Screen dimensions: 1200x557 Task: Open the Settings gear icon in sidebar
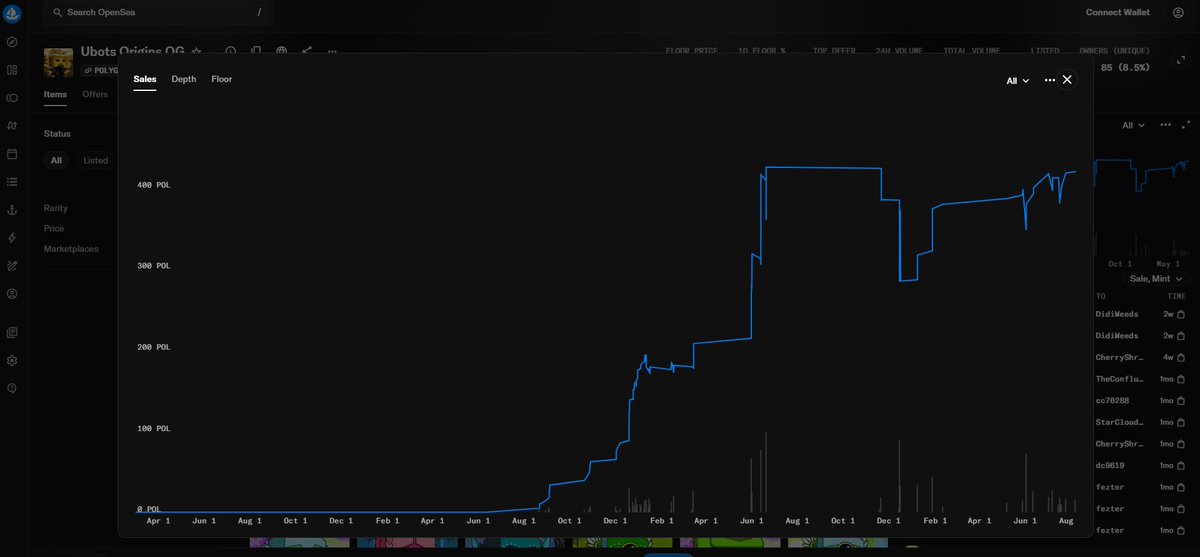(x=12, y=360)
